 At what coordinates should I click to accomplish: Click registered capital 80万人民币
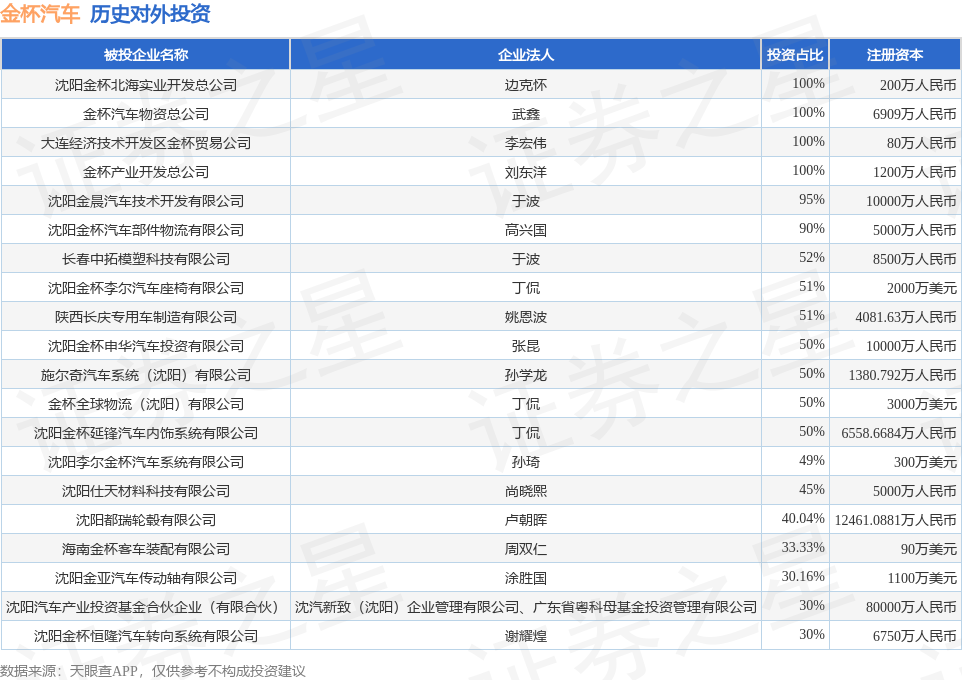point(922,143)
